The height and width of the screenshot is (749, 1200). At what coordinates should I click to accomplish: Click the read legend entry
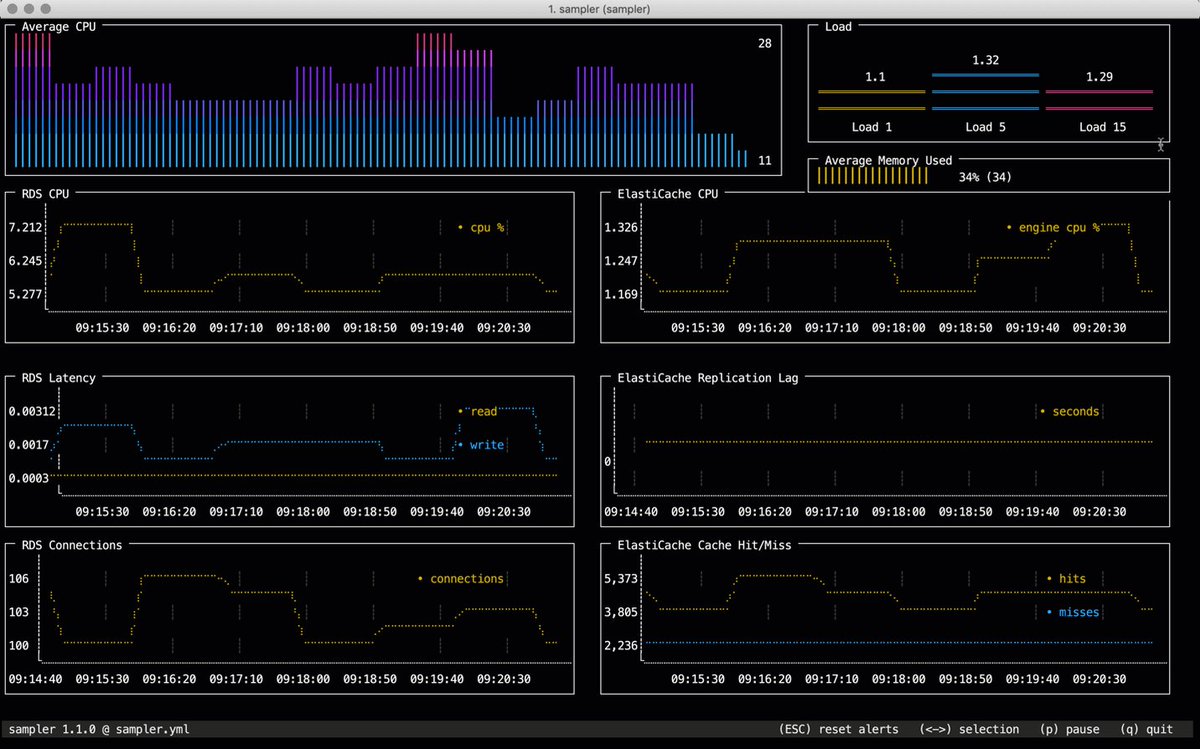[x=478, y=411]
